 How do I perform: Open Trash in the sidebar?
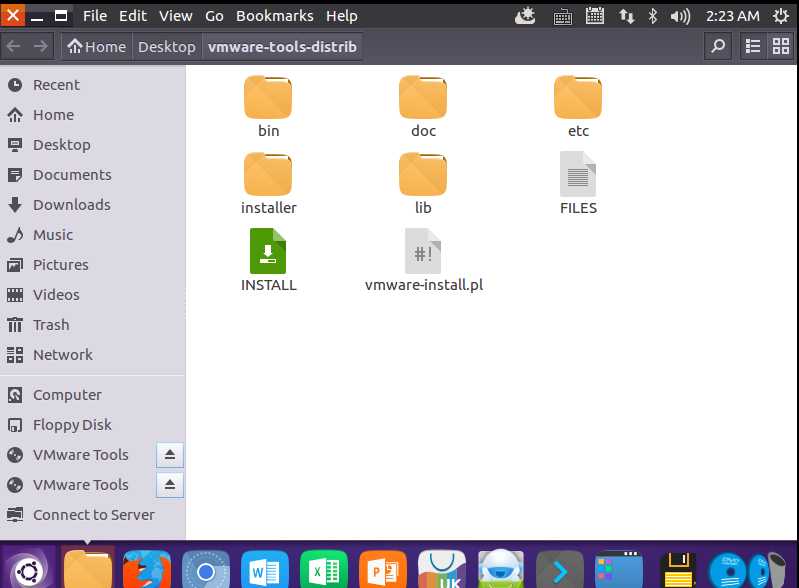tap(92, 325)
